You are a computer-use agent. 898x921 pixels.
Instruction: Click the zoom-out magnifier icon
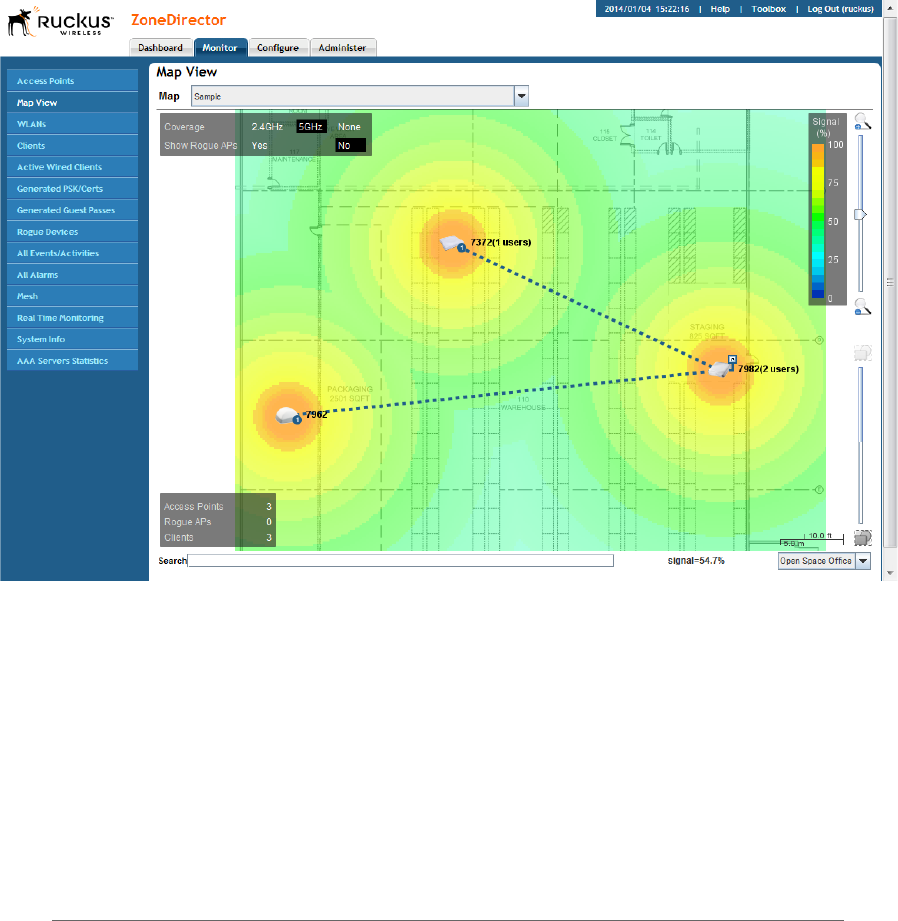point(862,307)
